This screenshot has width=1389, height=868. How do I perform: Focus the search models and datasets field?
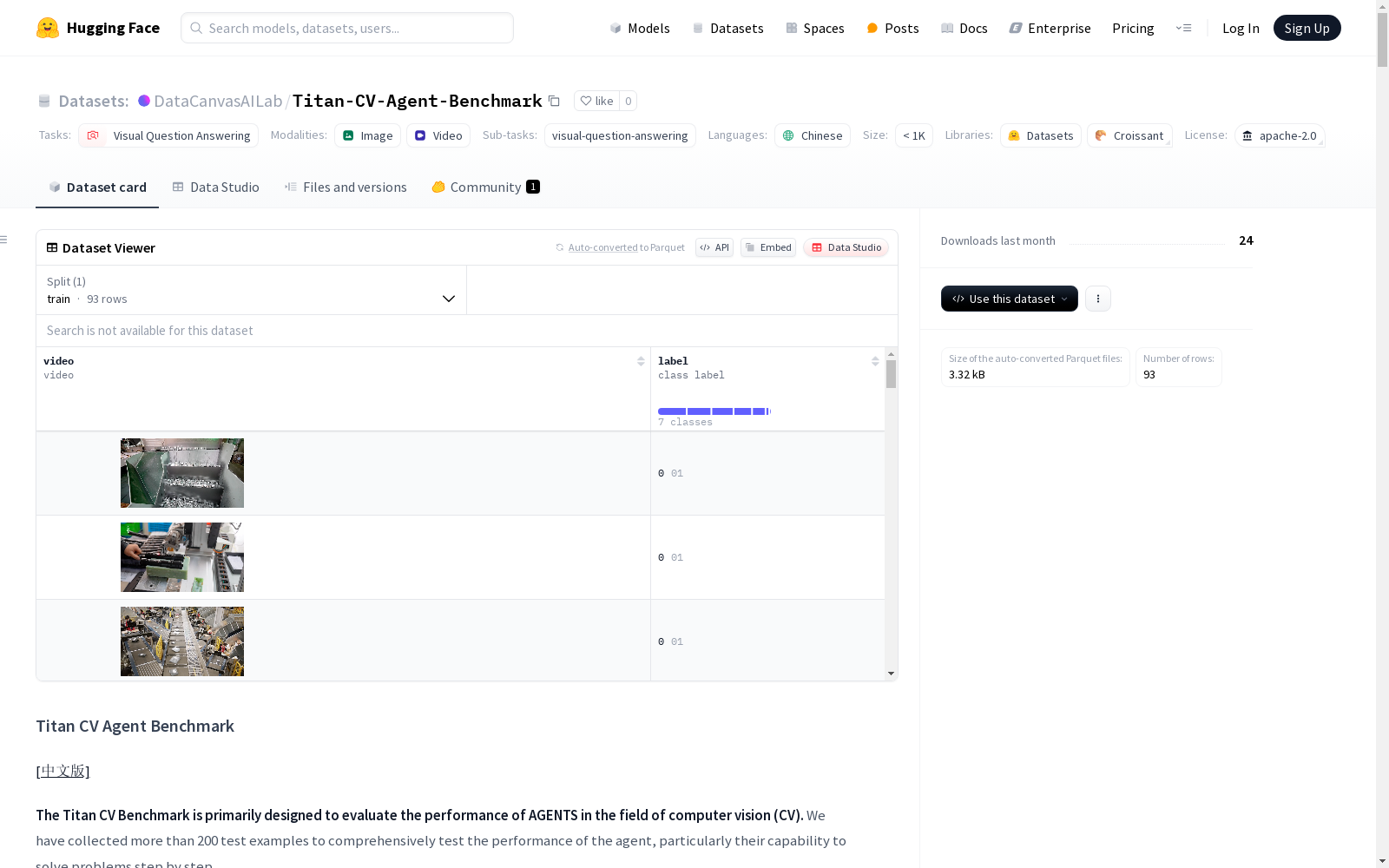point(347,28)
